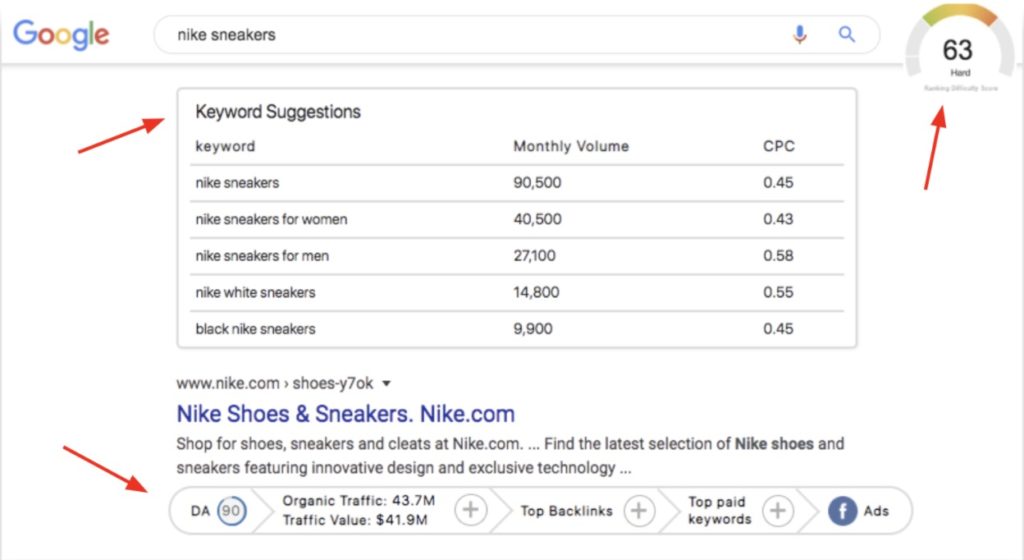The height and width of the screenshot is (560, 1024).
Task: Select 'black nike sneakers' keyword
Action: tap(255, 329)
